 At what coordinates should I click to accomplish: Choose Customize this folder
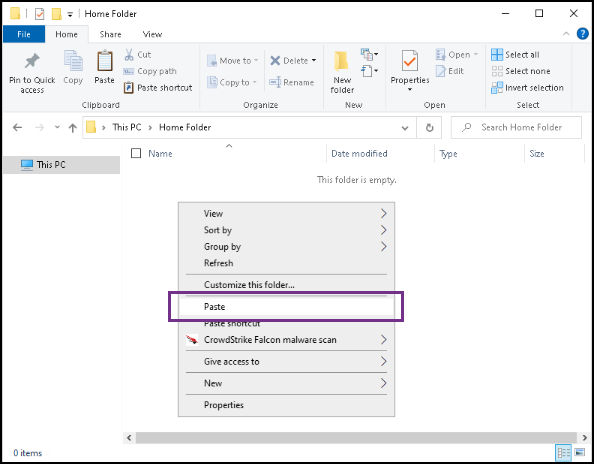[x=286, y=285]
